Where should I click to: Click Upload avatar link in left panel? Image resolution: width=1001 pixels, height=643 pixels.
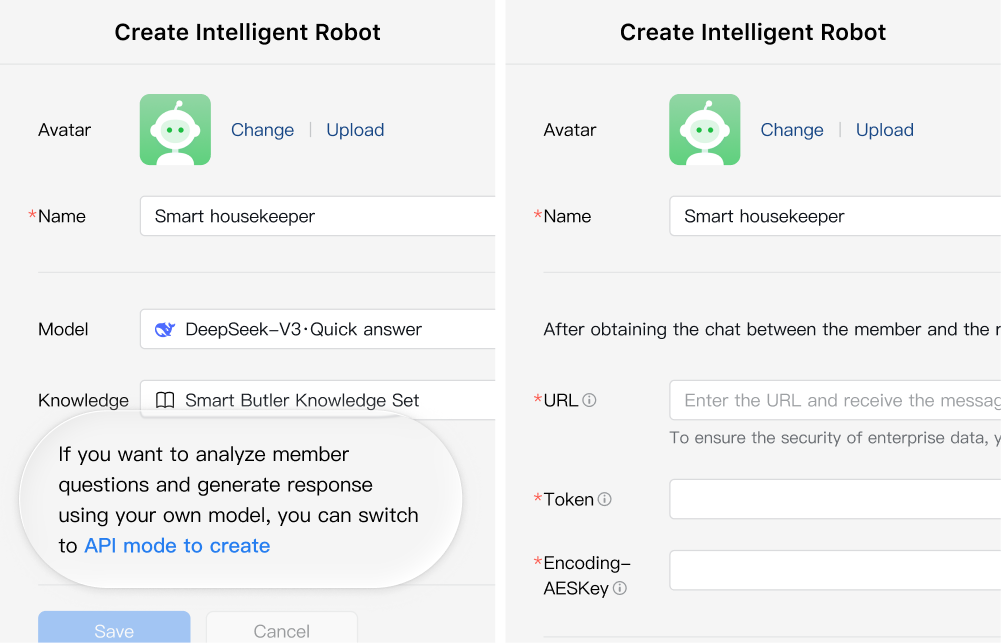point(355,130)
